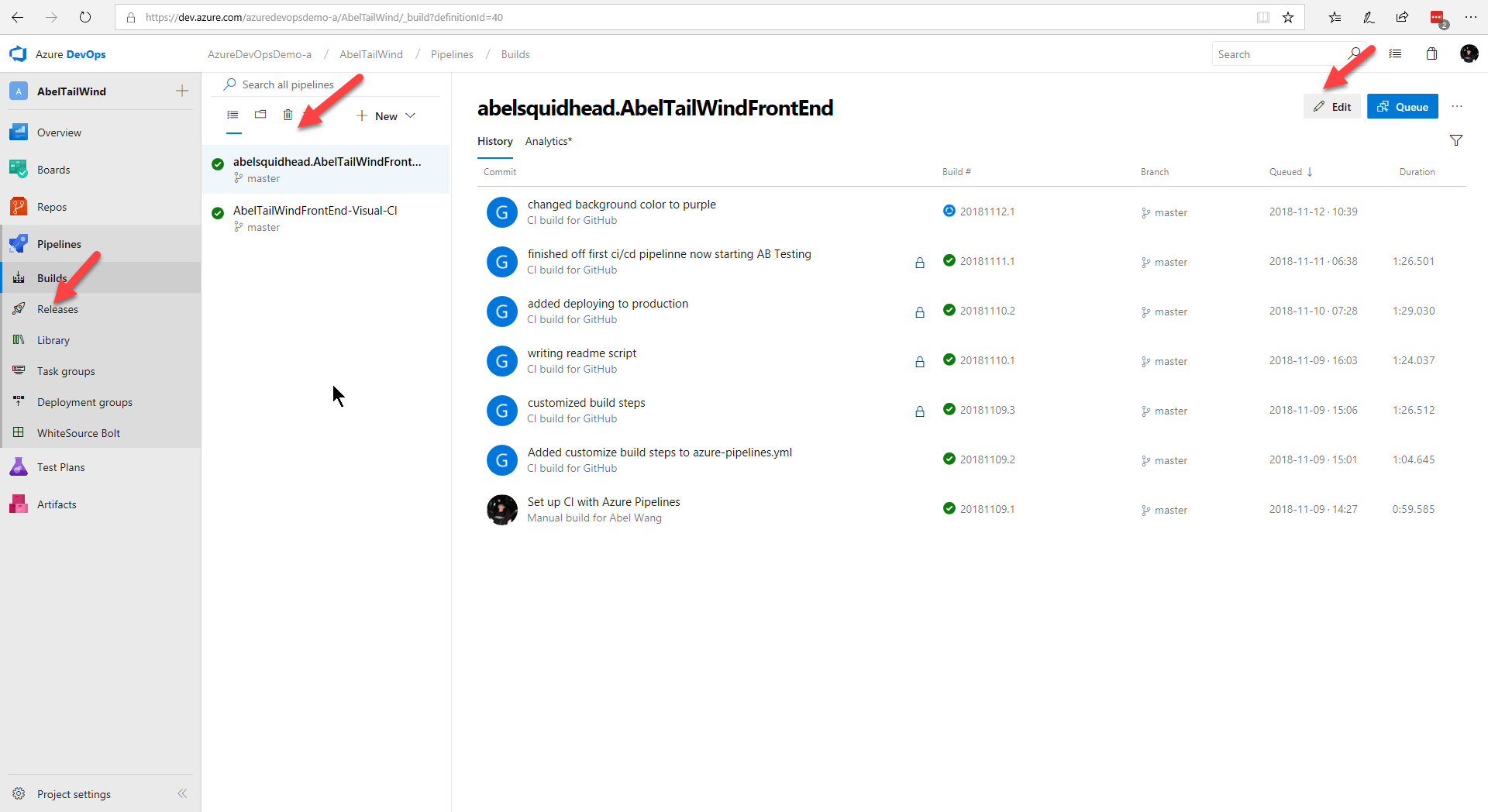Click the browser add notes pen icon
This screenshot has width=1488, height=812.
[1369, 17]
